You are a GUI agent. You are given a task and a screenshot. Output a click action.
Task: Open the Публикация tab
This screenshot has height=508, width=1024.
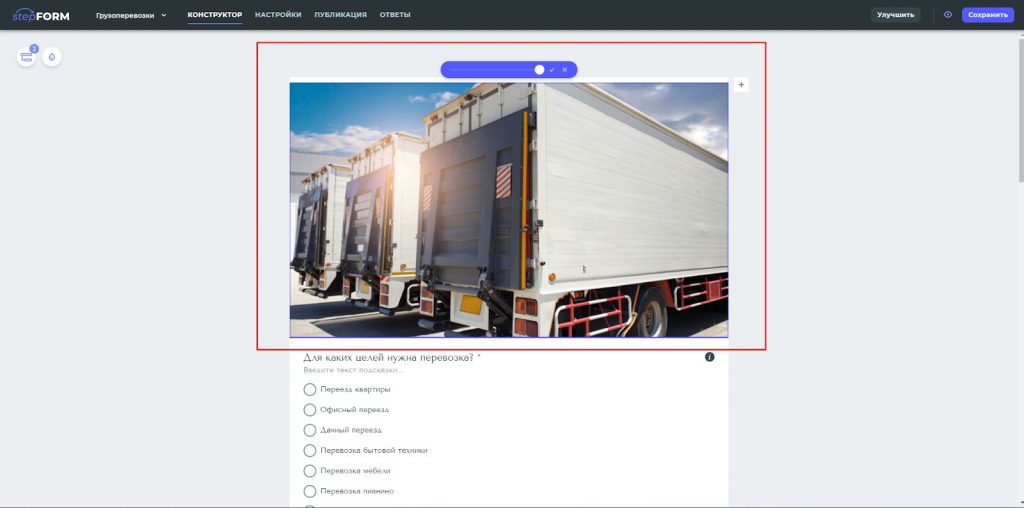(340, 15)
